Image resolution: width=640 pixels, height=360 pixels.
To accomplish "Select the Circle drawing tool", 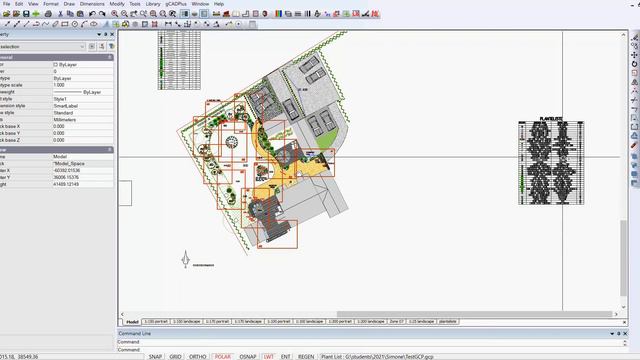I will pyautogui.click(x=75, y=24).
